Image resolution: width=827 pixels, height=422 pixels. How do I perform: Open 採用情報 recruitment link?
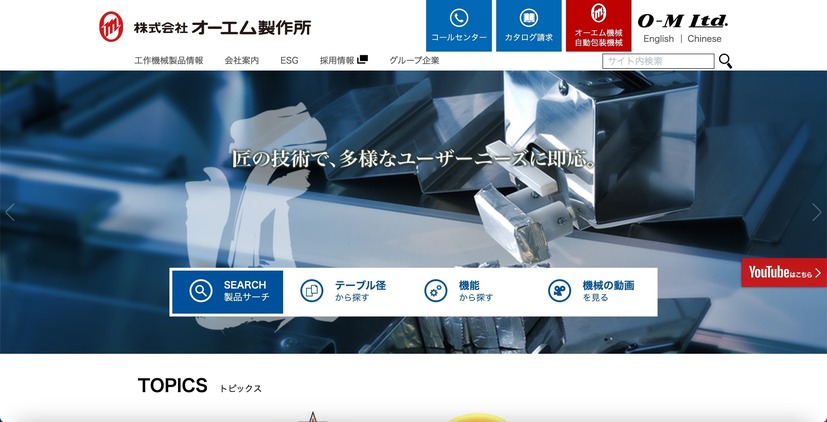[343, 61]
